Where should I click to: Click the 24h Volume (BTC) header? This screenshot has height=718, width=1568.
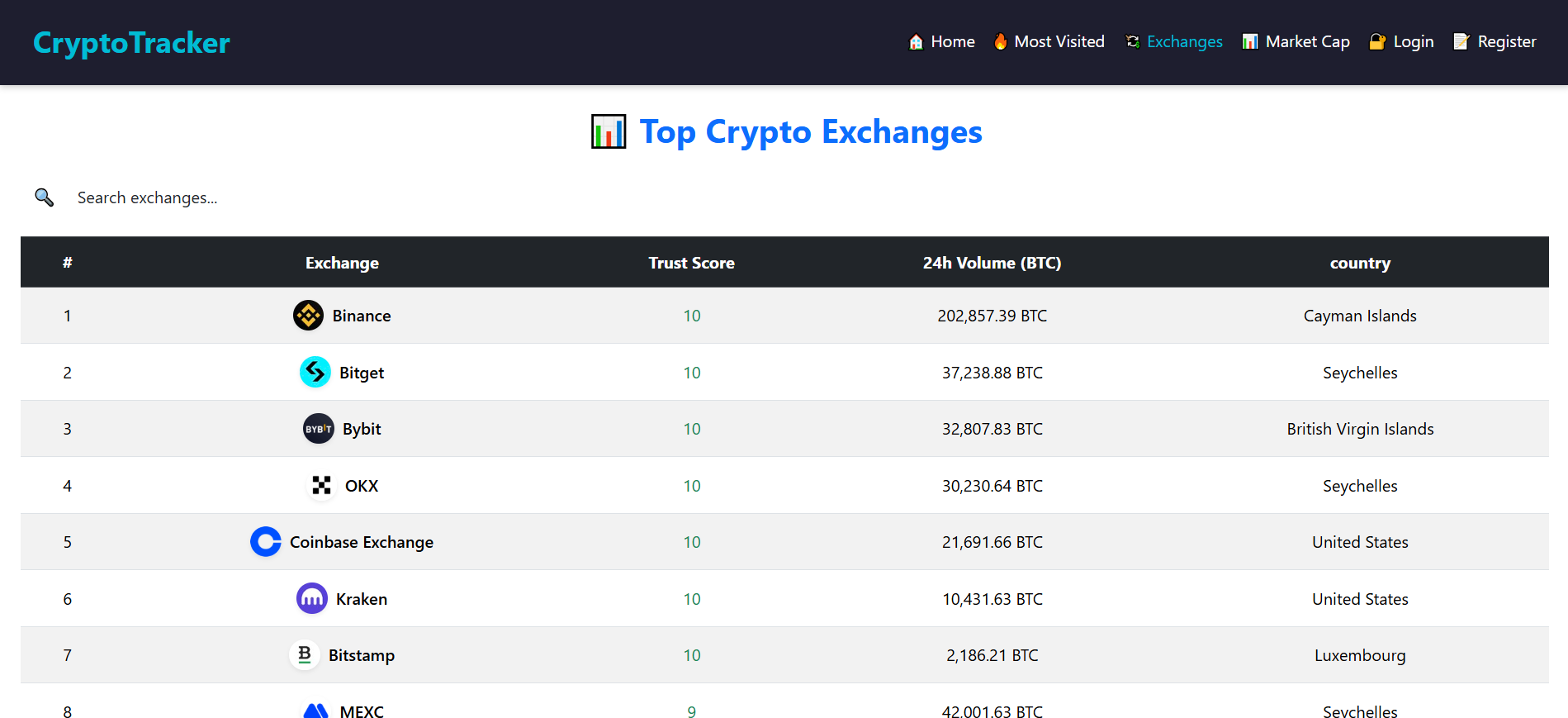point(992,263)
